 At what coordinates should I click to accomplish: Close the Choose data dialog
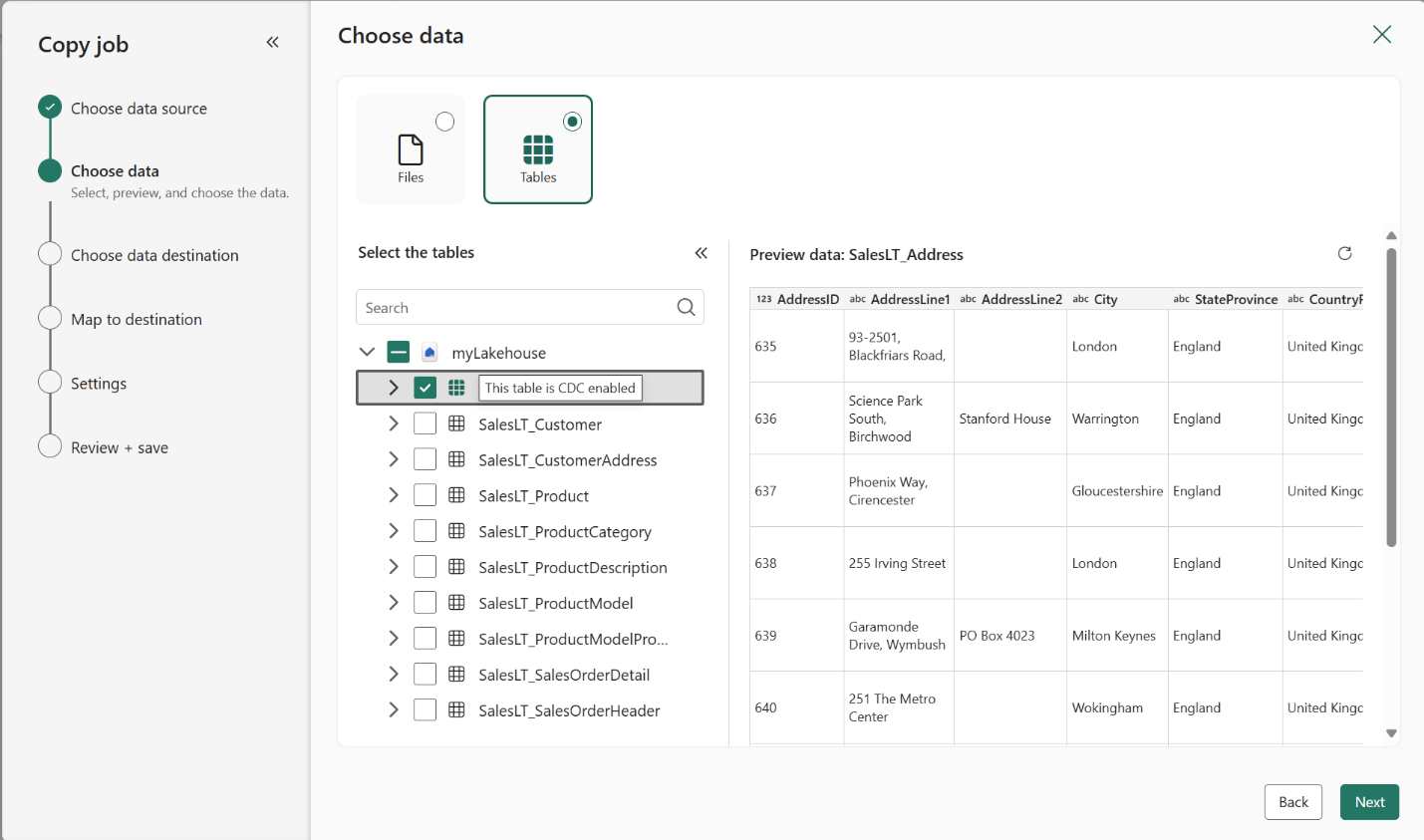click(1381, 35)
